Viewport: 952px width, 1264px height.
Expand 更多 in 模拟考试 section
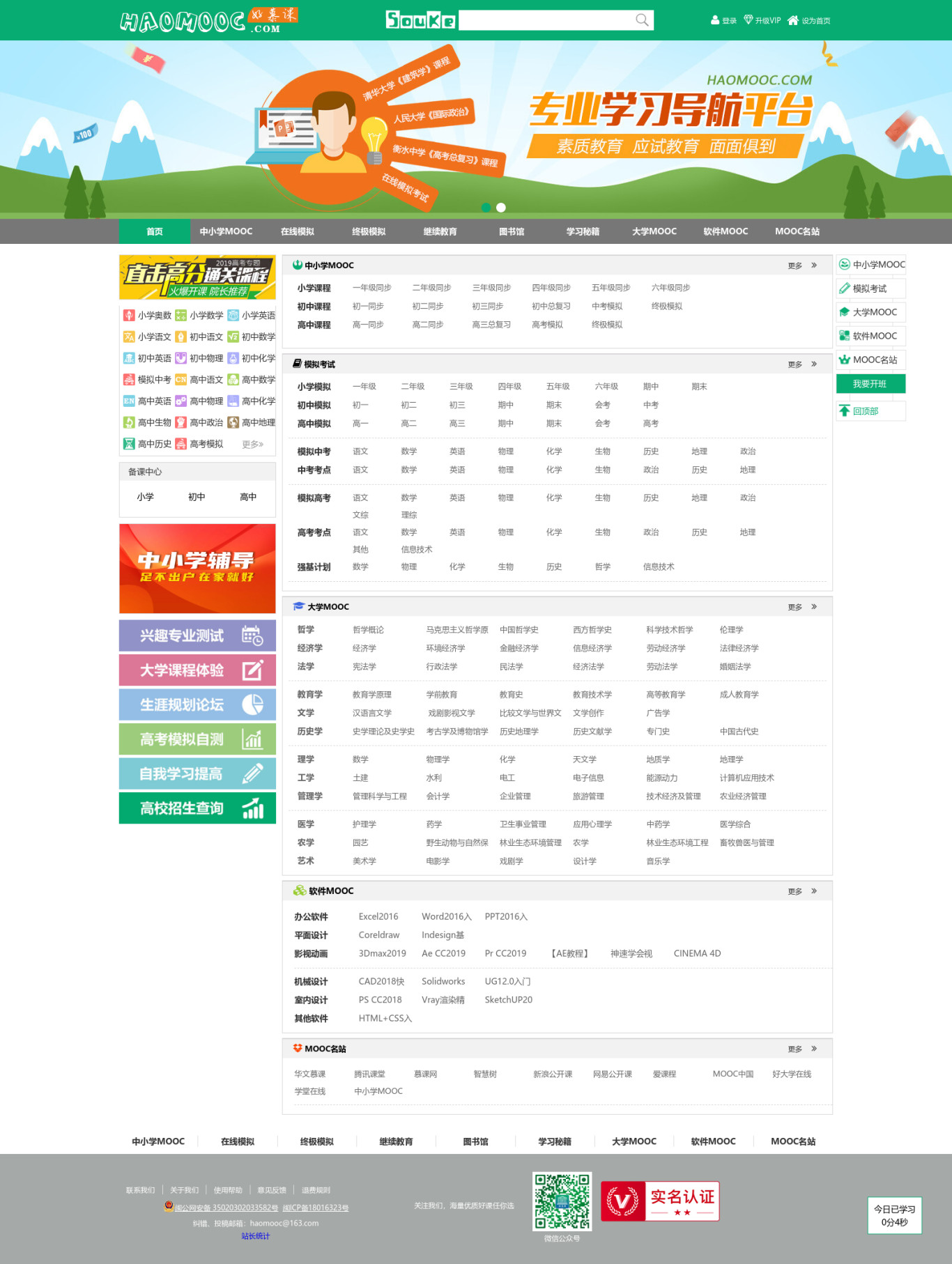click(x=802, y=364)
